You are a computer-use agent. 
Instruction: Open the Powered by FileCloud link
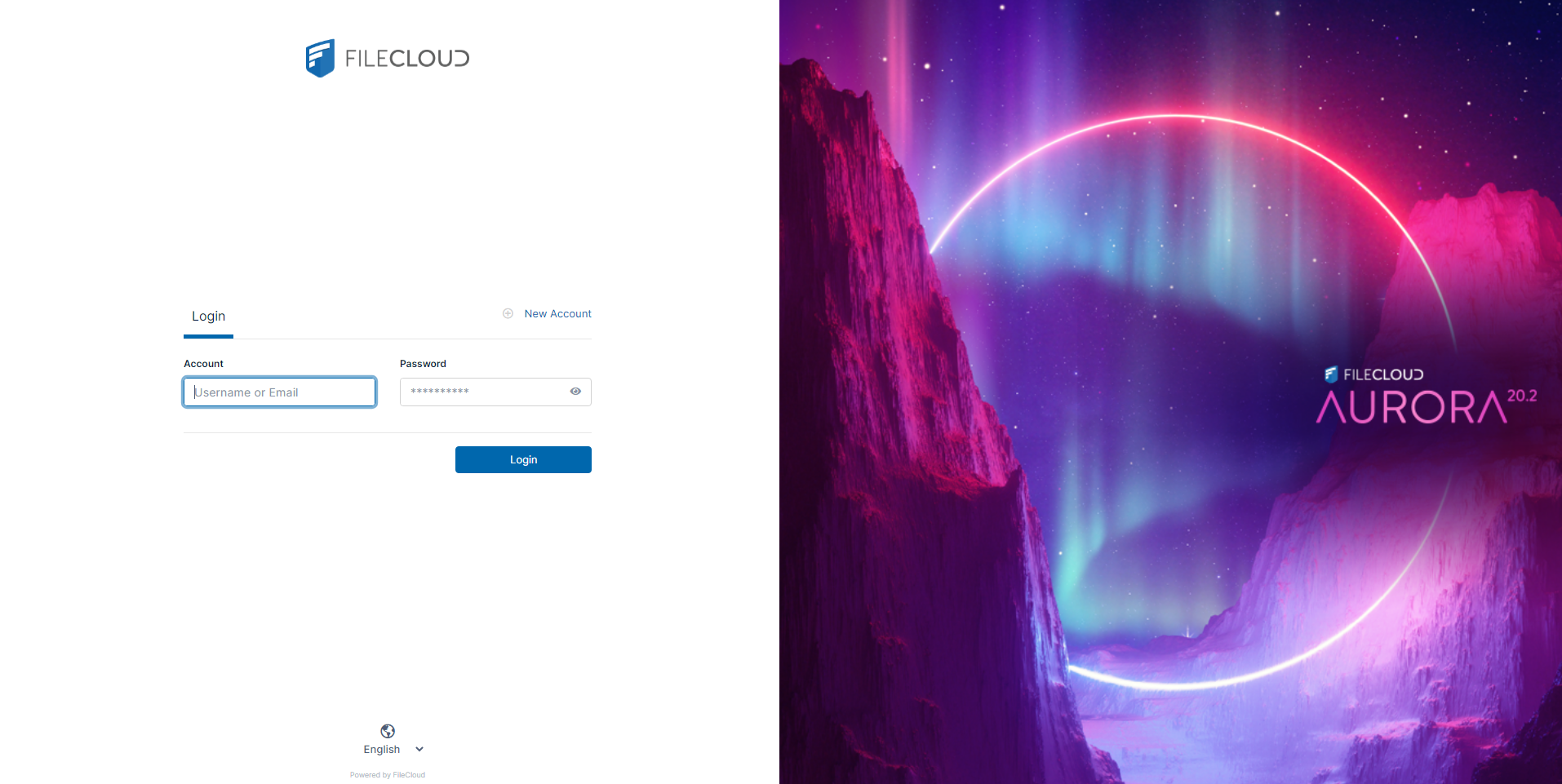coord(388,775)
